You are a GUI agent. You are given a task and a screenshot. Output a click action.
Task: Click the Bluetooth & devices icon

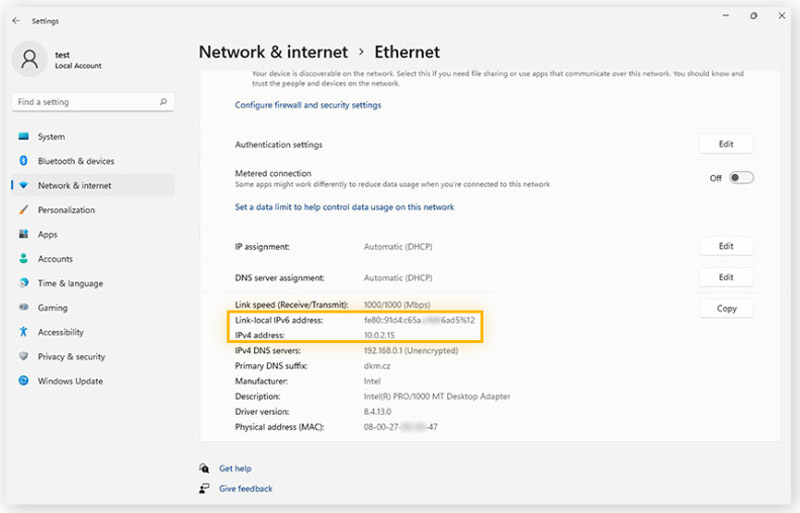[x=23, y=161]
